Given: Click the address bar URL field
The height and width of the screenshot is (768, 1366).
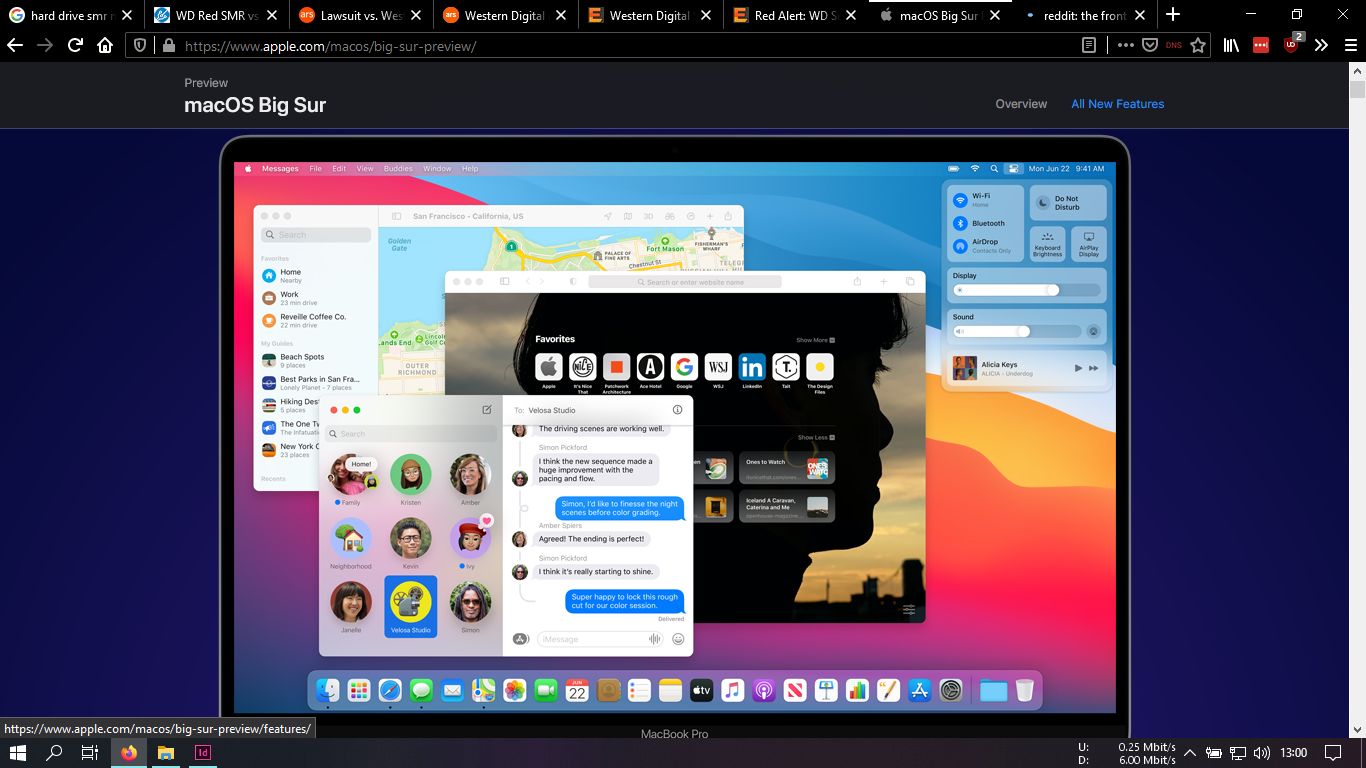Looking at the screenshot, I should (600, 45).
